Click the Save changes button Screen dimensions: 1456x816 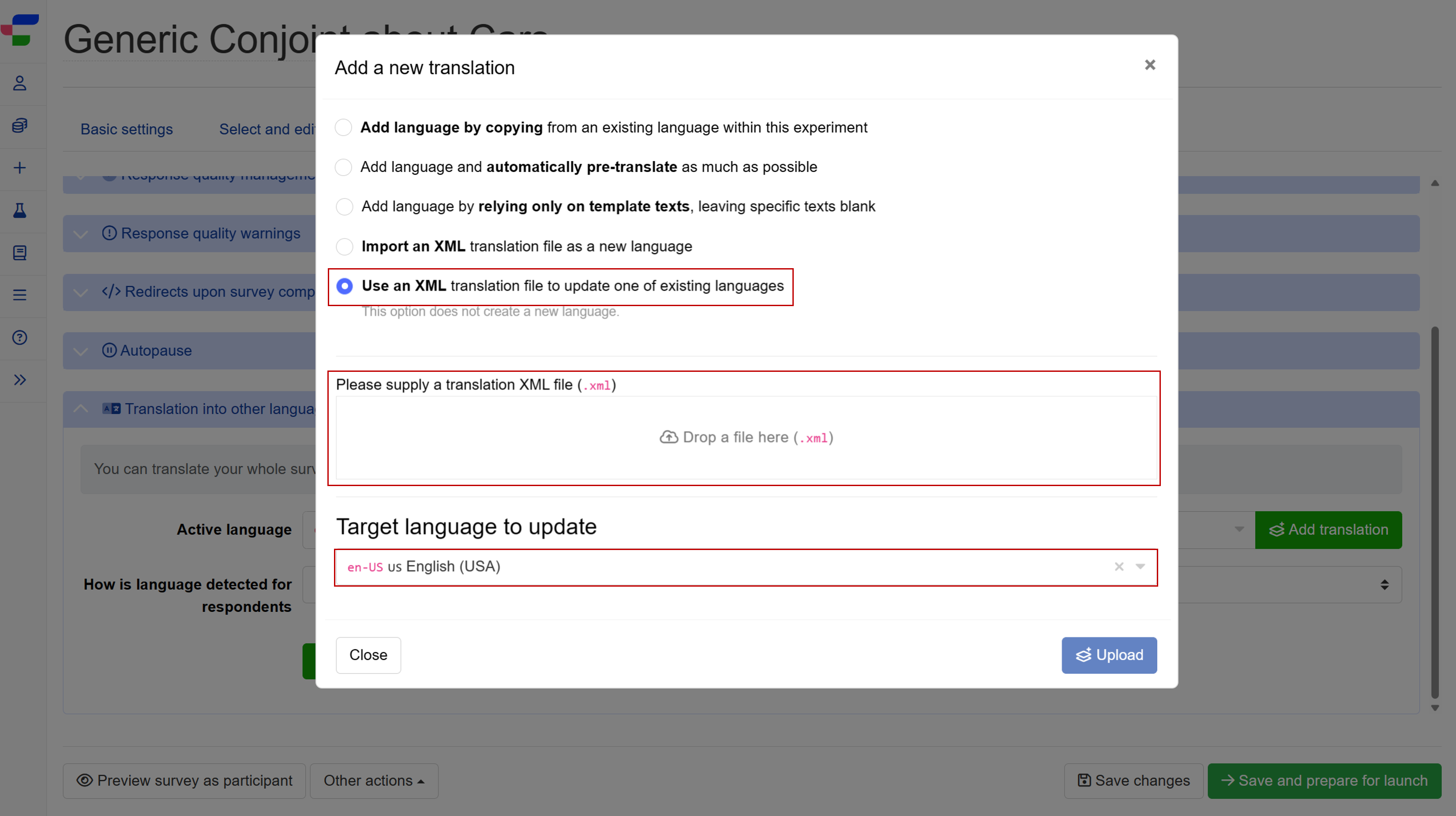point(1133,780)
